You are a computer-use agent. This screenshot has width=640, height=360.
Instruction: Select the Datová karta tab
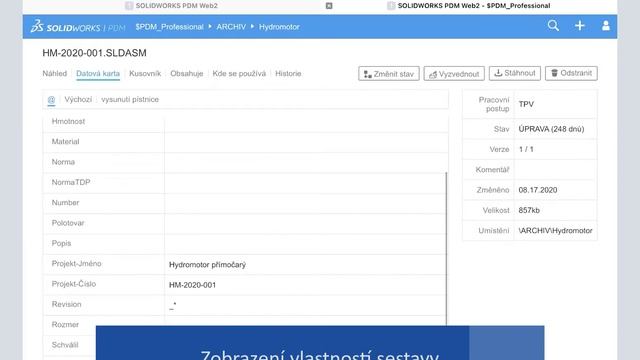tap(98, 73)
